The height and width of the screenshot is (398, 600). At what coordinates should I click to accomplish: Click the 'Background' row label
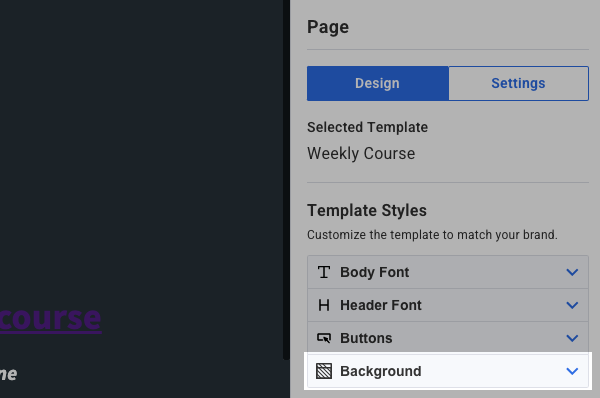tap(381, 371)
